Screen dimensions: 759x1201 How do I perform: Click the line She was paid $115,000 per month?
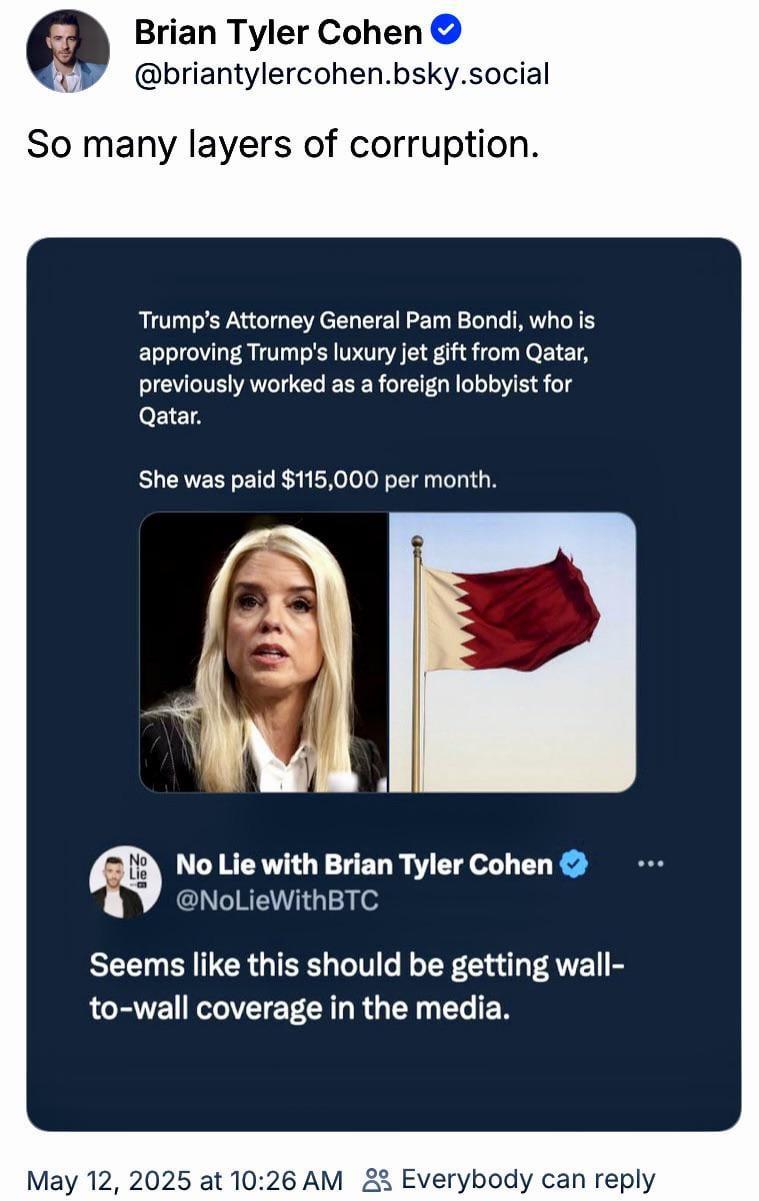pyautogui.click(x=317, y=480)
